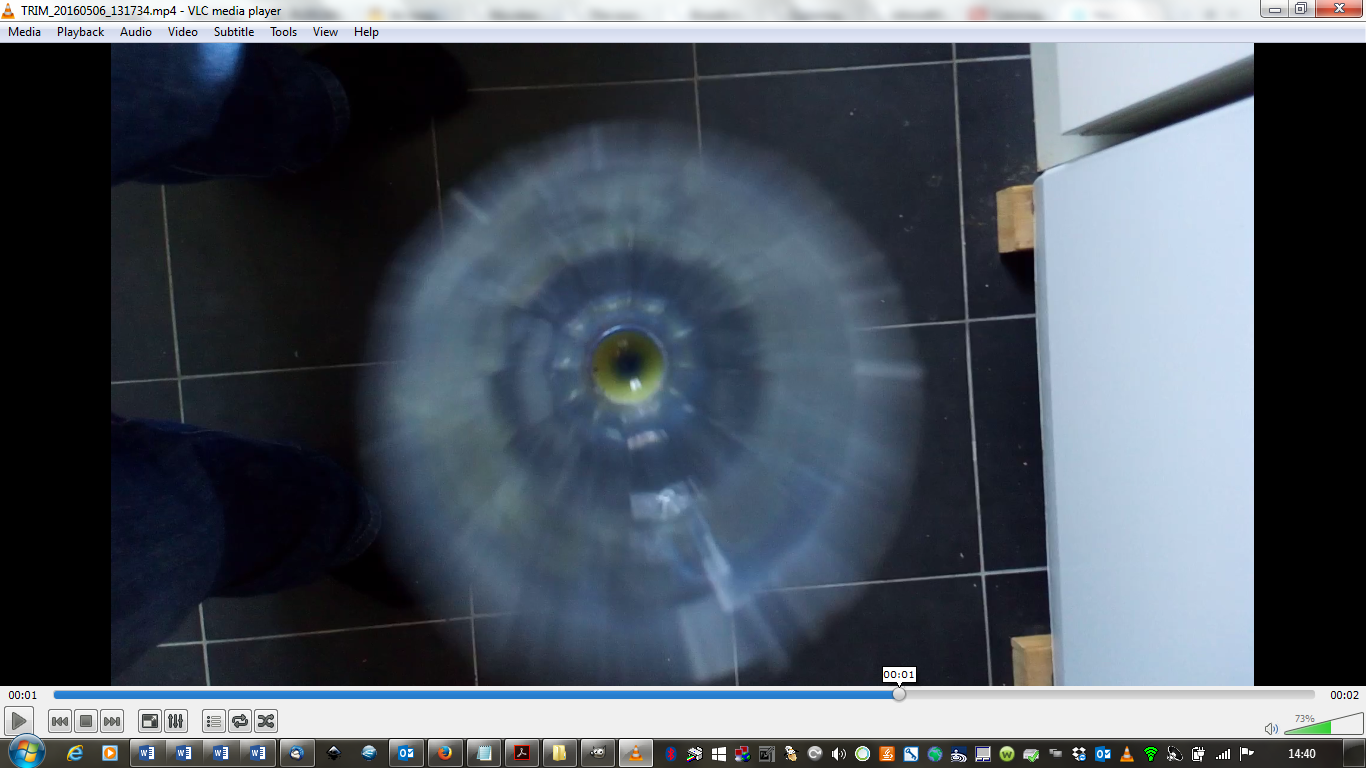Screen dimensions: 1366x768
Task: Show extended settings and effects
Action: 176,721
